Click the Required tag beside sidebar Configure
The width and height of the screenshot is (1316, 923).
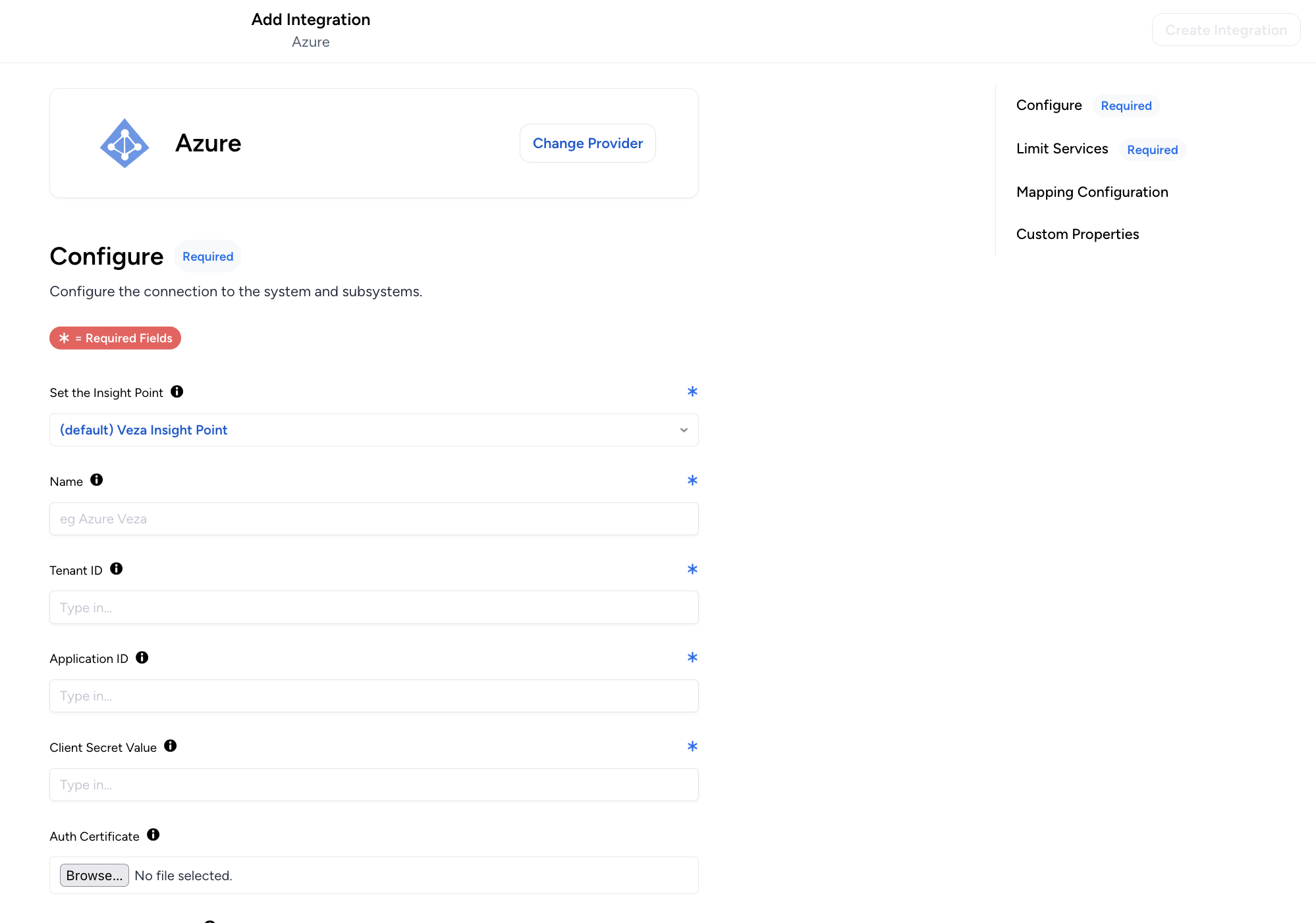[x=1126, y=106]
